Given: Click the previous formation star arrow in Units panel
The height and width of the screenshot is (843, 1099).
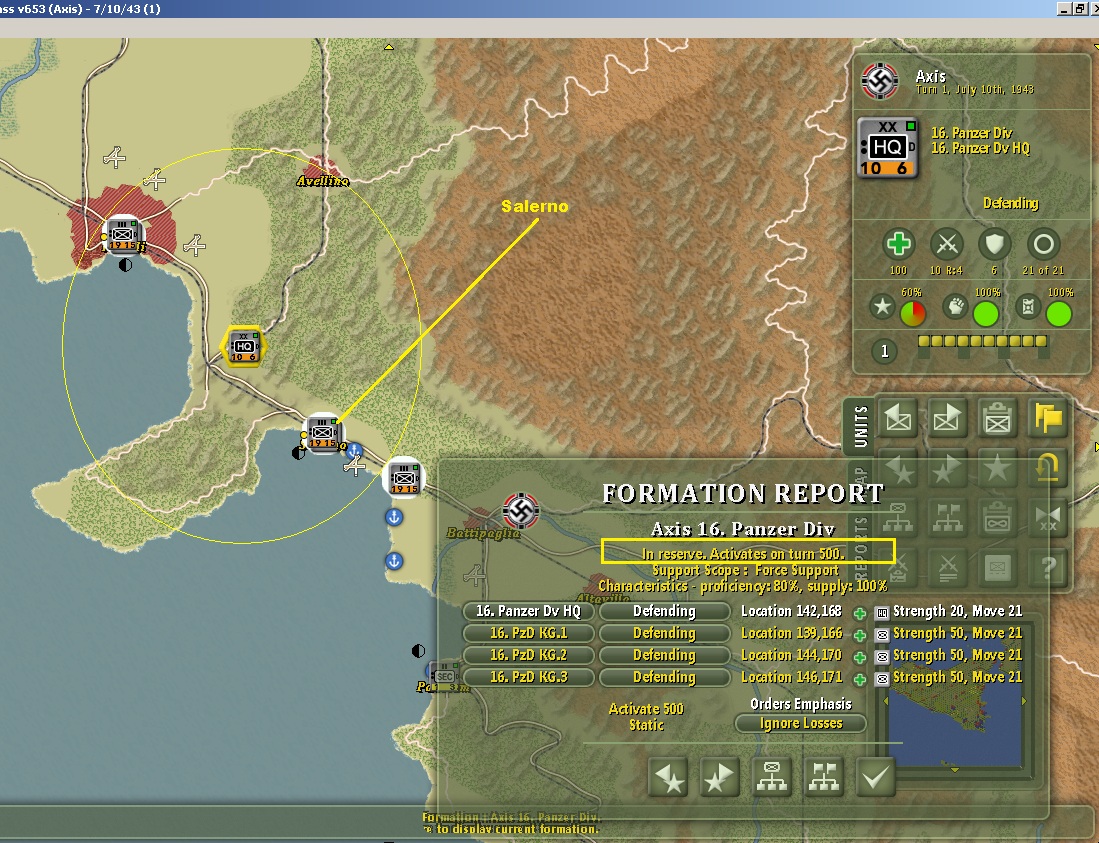Looking at the screenshot, I should click(898, 469).
